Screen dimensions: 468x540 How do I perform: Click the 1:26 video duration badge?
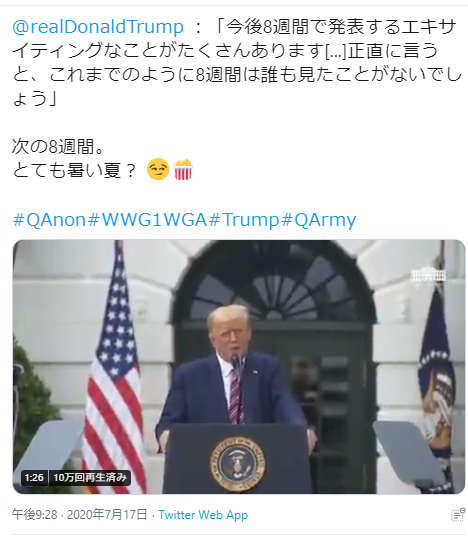[34, 478]
